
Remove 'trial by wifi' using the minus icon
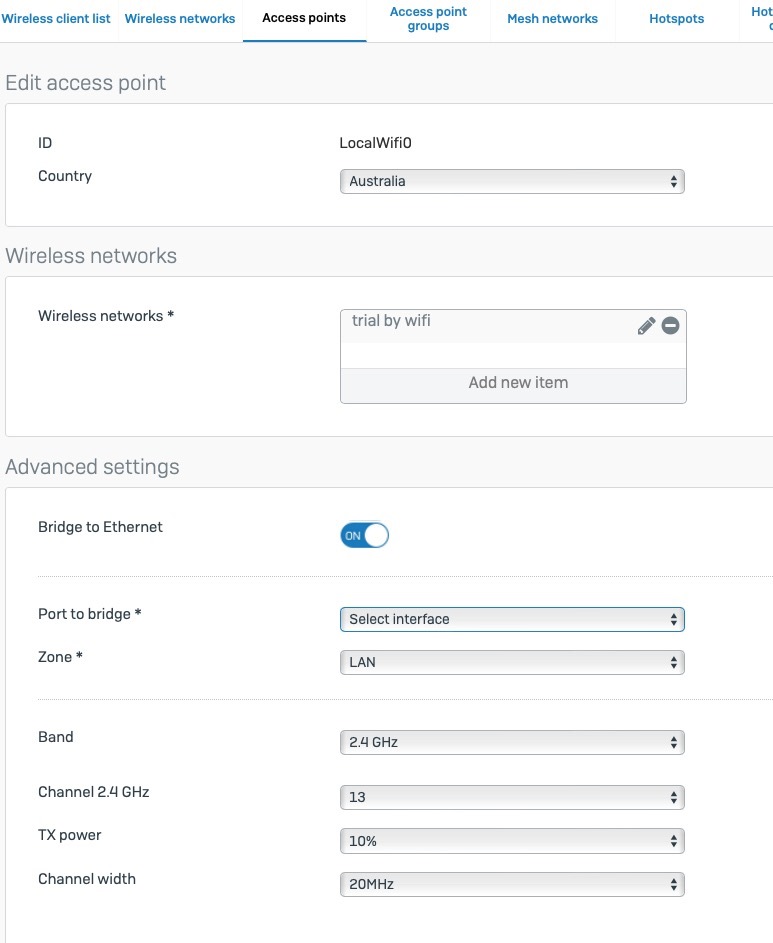click(670, 326)
